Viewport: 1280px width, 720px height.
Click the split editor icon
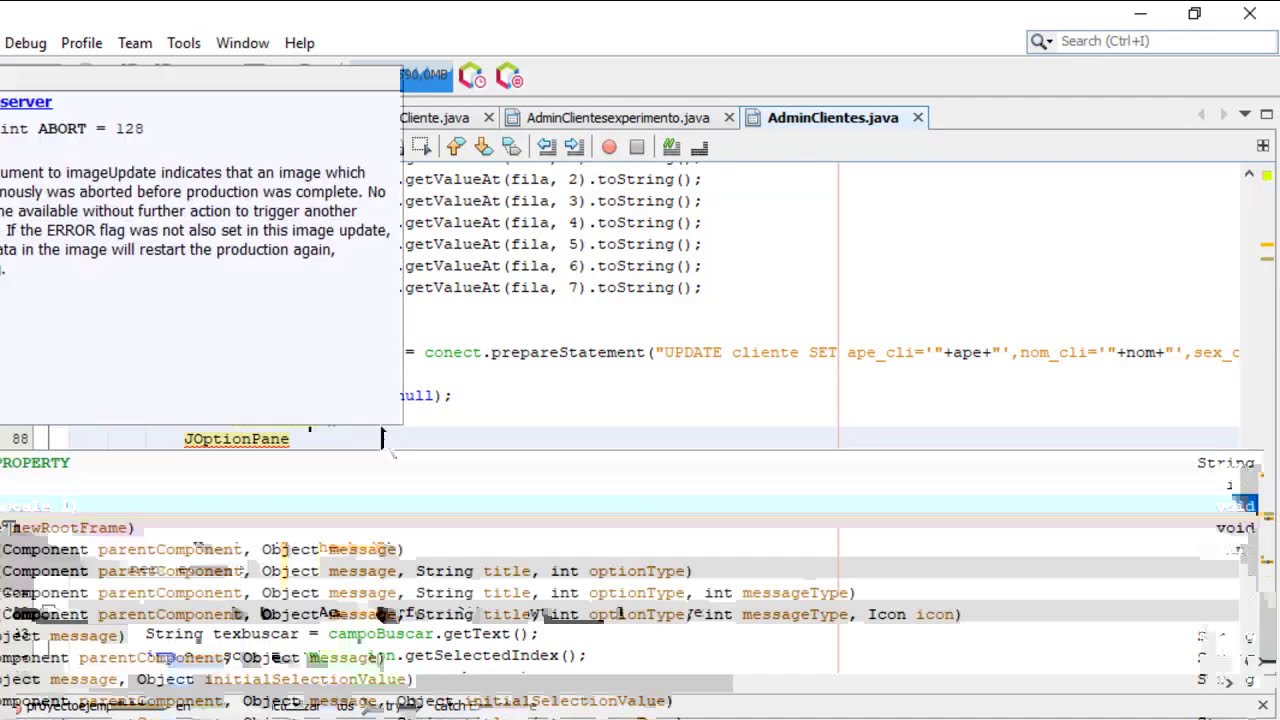pyautogui.click(x=1263, y=146)
